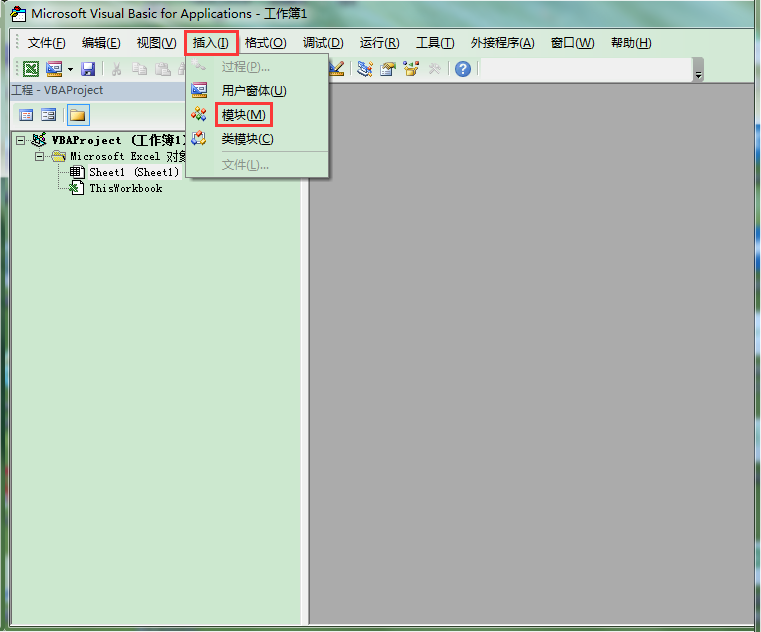This screenshot has height=632, width=761.
Task: Click the Paste clipboard icon
Action: (x=163, y=69)
